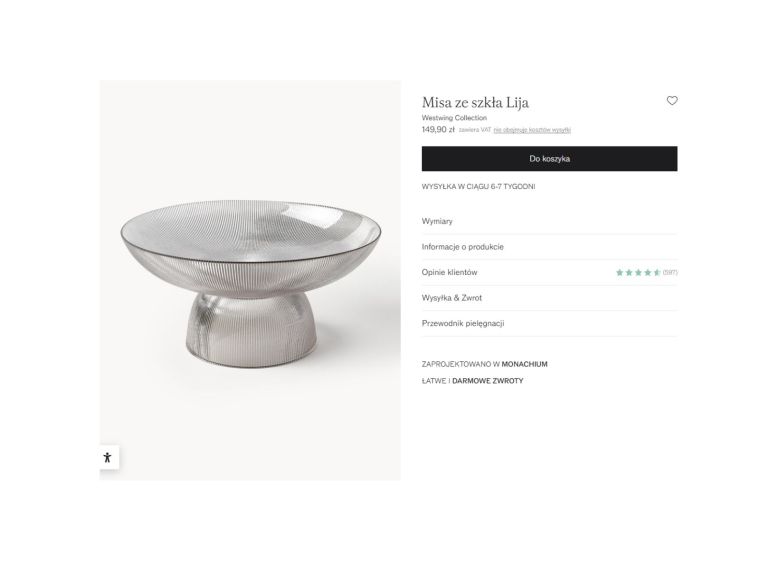Image resolution: width=760 pixels, height=570 pixels.
Task: Expand the Przewodnik pielęgnacji section
Action: point(463,323)
